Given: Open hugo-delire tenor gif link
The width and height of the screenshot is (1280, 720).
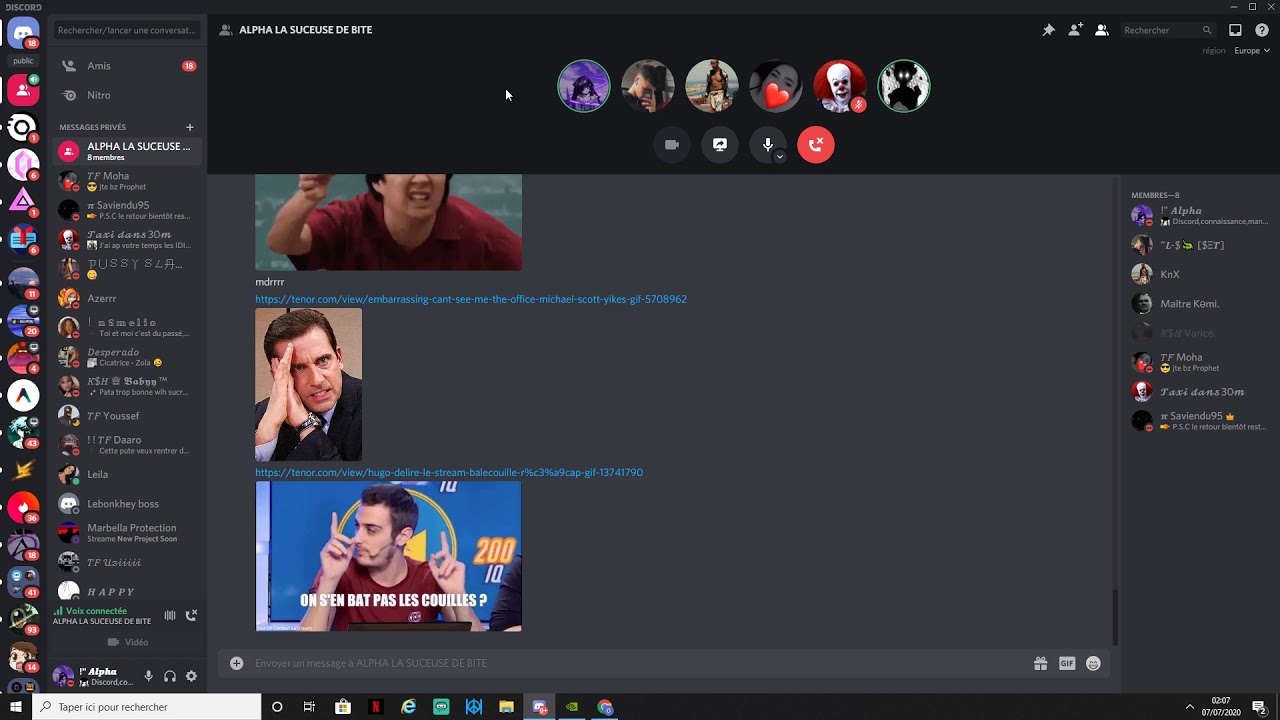Looking at the screenshot, I should click(449, 472).
